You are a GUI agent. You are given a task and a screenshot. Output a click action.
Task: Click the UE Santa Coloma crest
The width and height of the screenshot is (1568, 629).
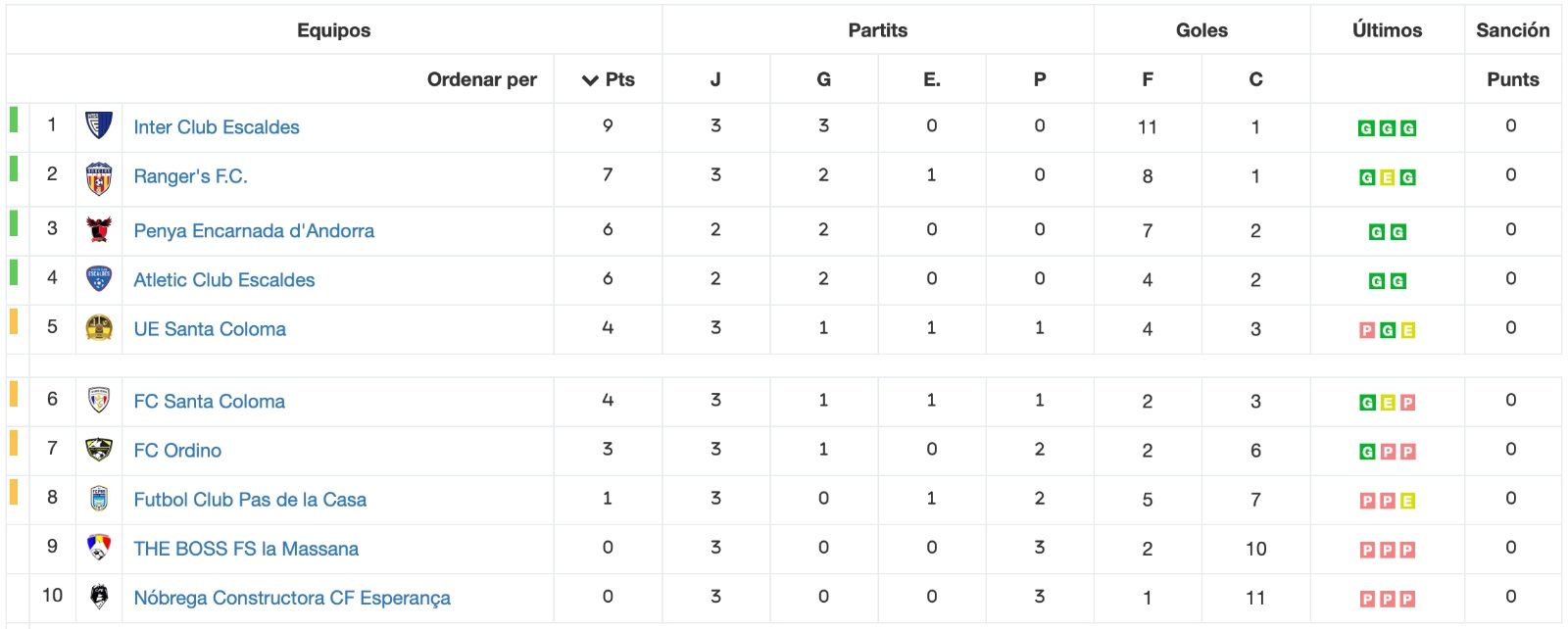(99, 328)
